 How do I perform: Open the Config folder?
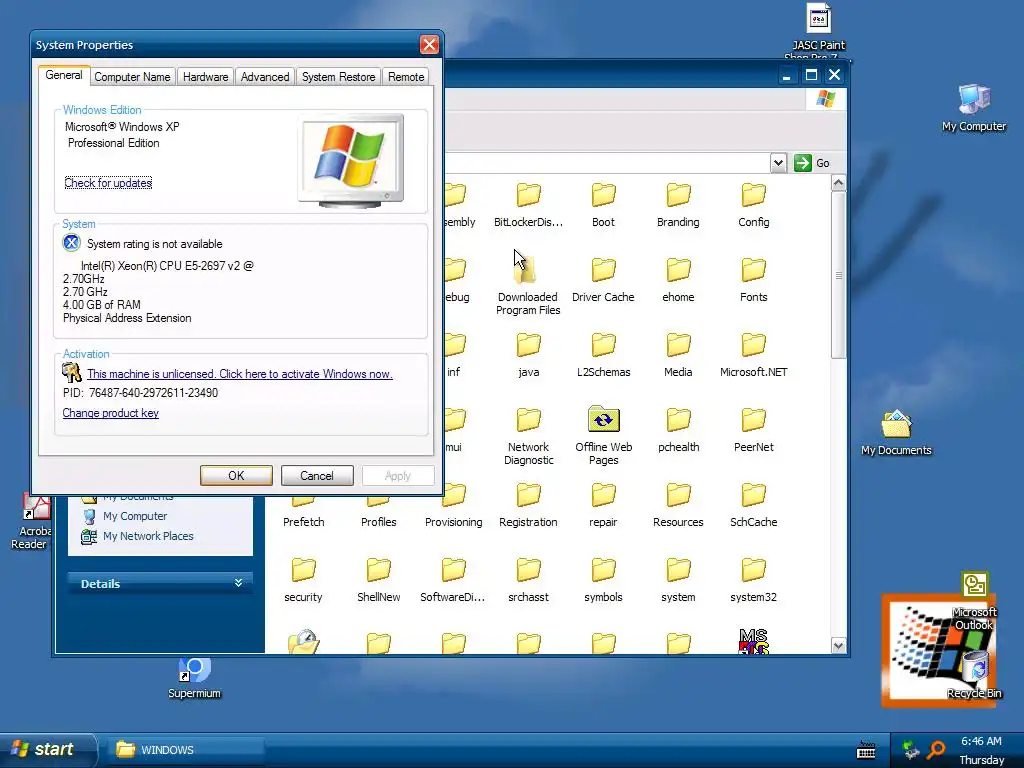[753, 205]
